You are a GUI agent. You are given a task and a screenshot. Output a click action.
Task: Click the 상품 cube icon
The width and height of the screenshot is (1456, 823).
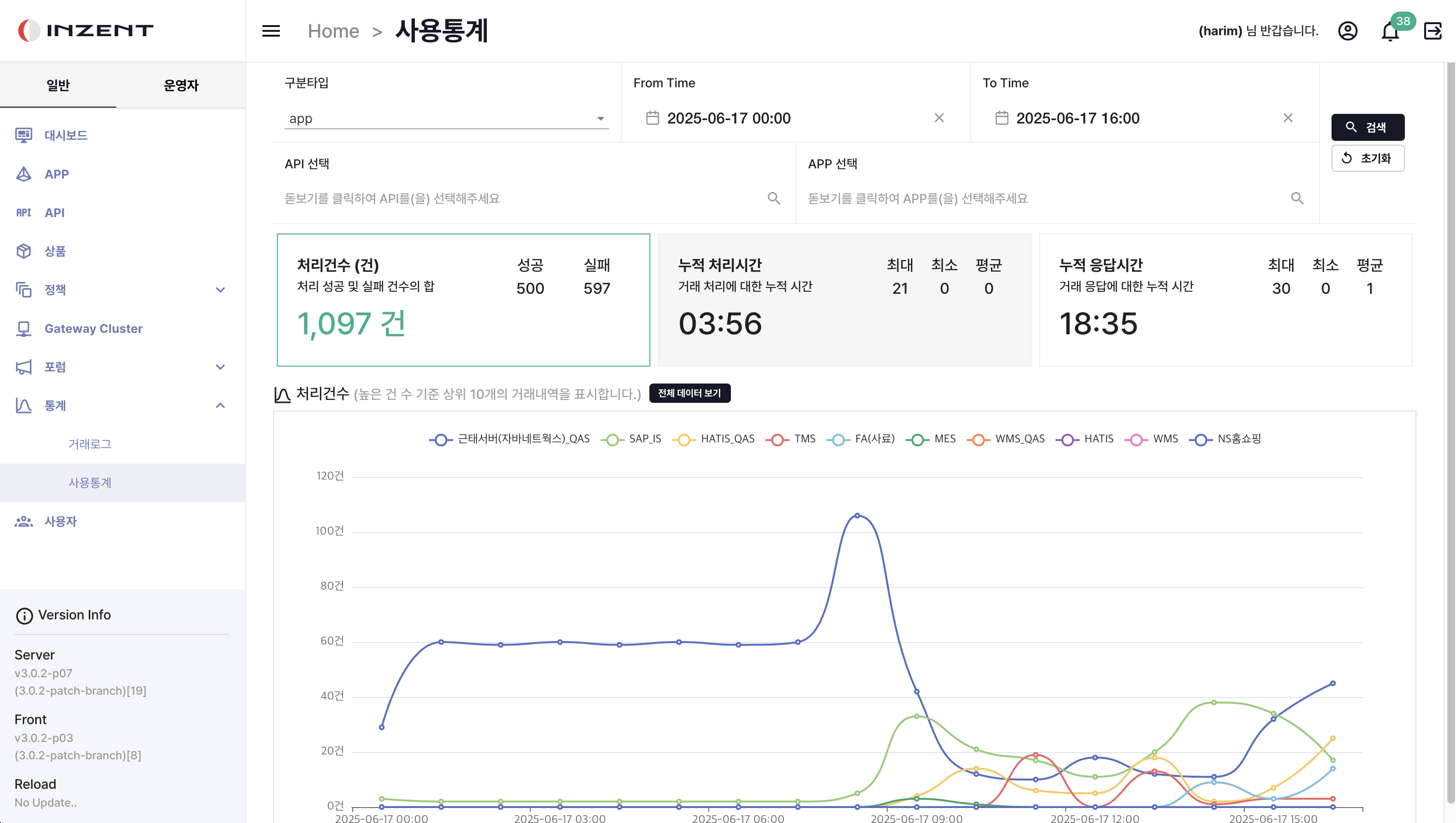(x=23, y=251)
